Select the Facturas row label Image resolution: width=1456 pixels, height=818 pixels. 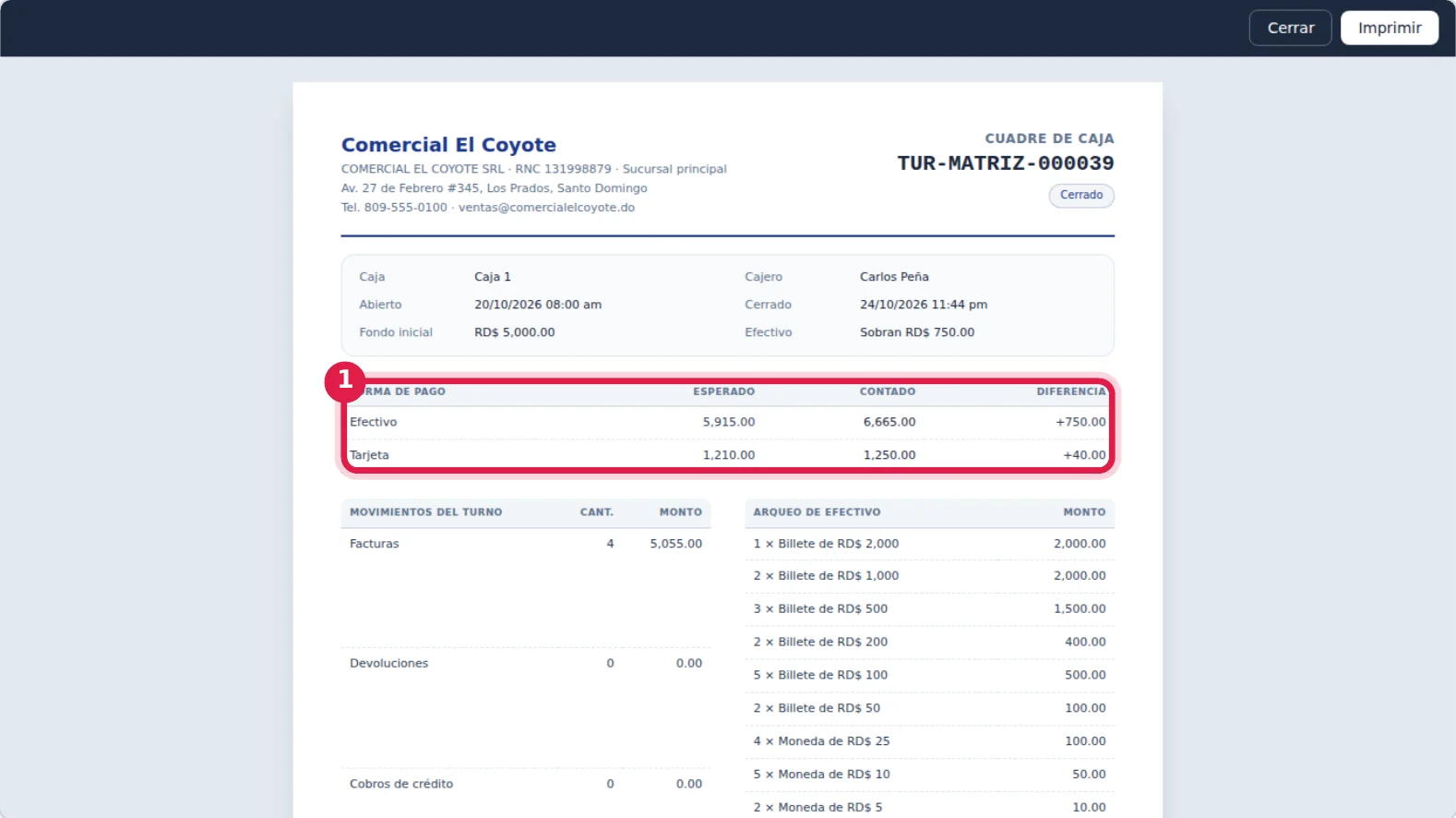click(x=375, y=544)
